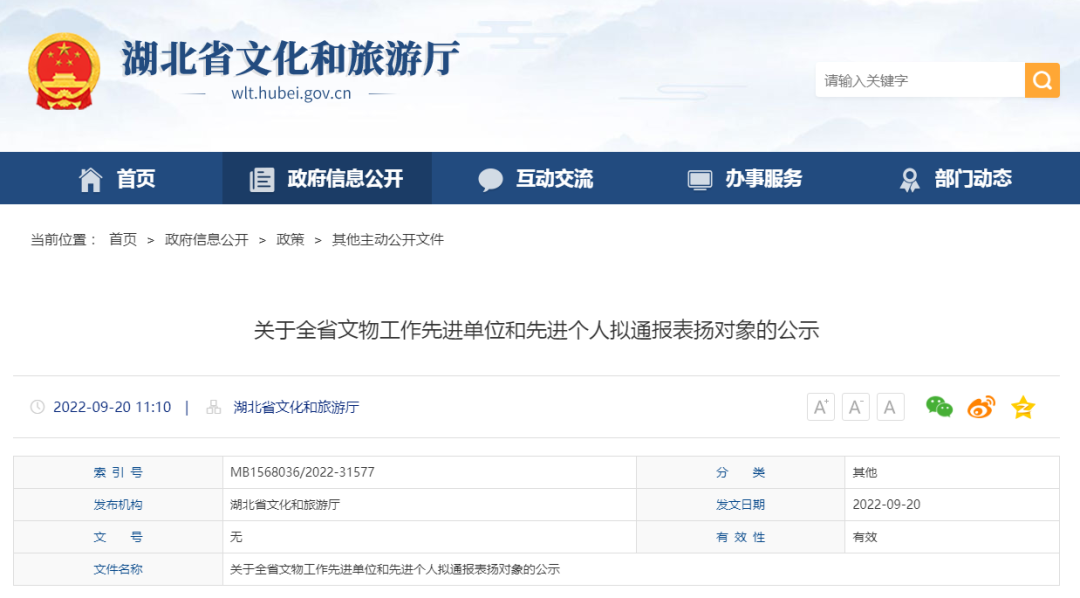Click the 文号 value 无
The width and height of the screenshot is (1080, 598).
(236, 537)
